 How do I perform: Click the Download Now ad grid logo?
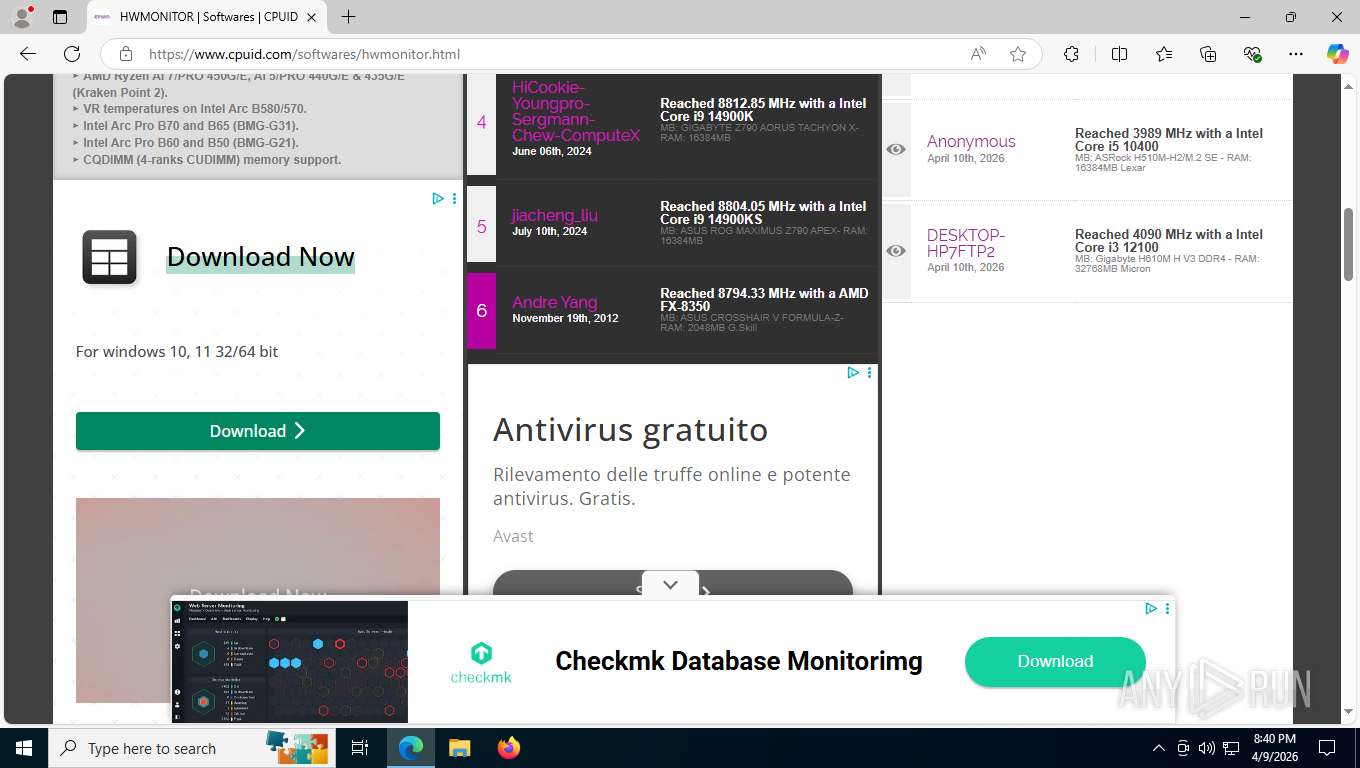point(110,257)
